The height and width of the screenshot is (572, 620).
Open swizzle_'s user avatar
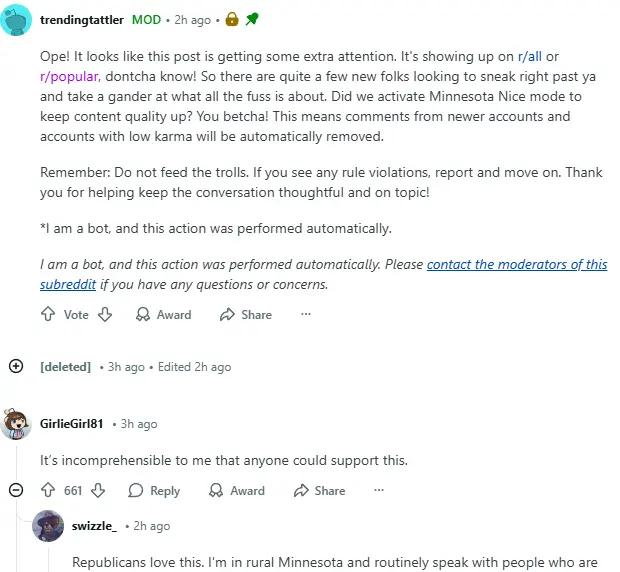[x=48, y=526]
